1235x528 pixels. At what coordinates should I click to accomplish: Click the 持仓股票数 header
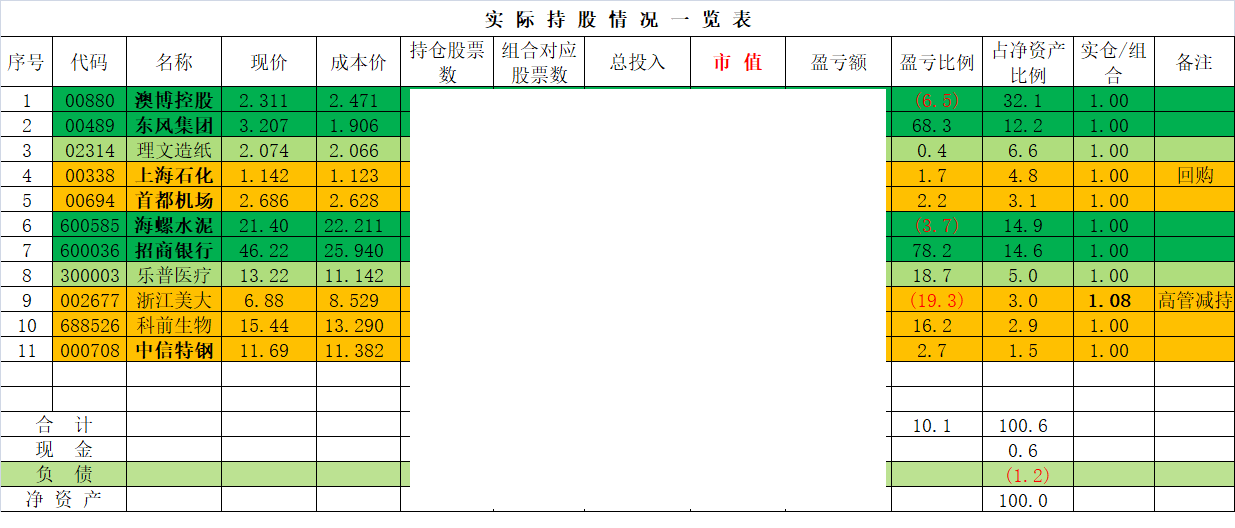click(447, 63)
